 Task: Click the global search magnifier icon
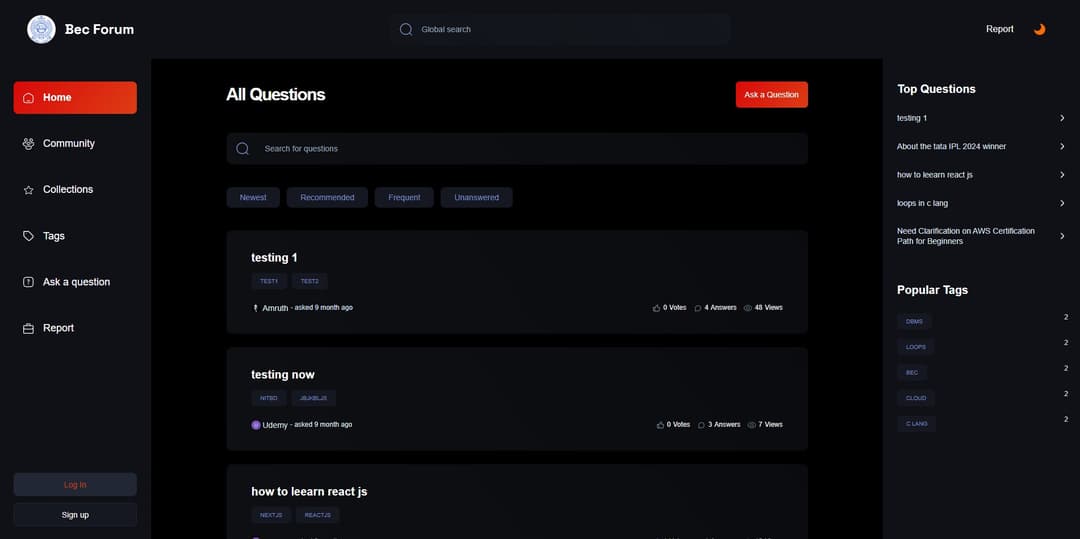coord(406,29)
